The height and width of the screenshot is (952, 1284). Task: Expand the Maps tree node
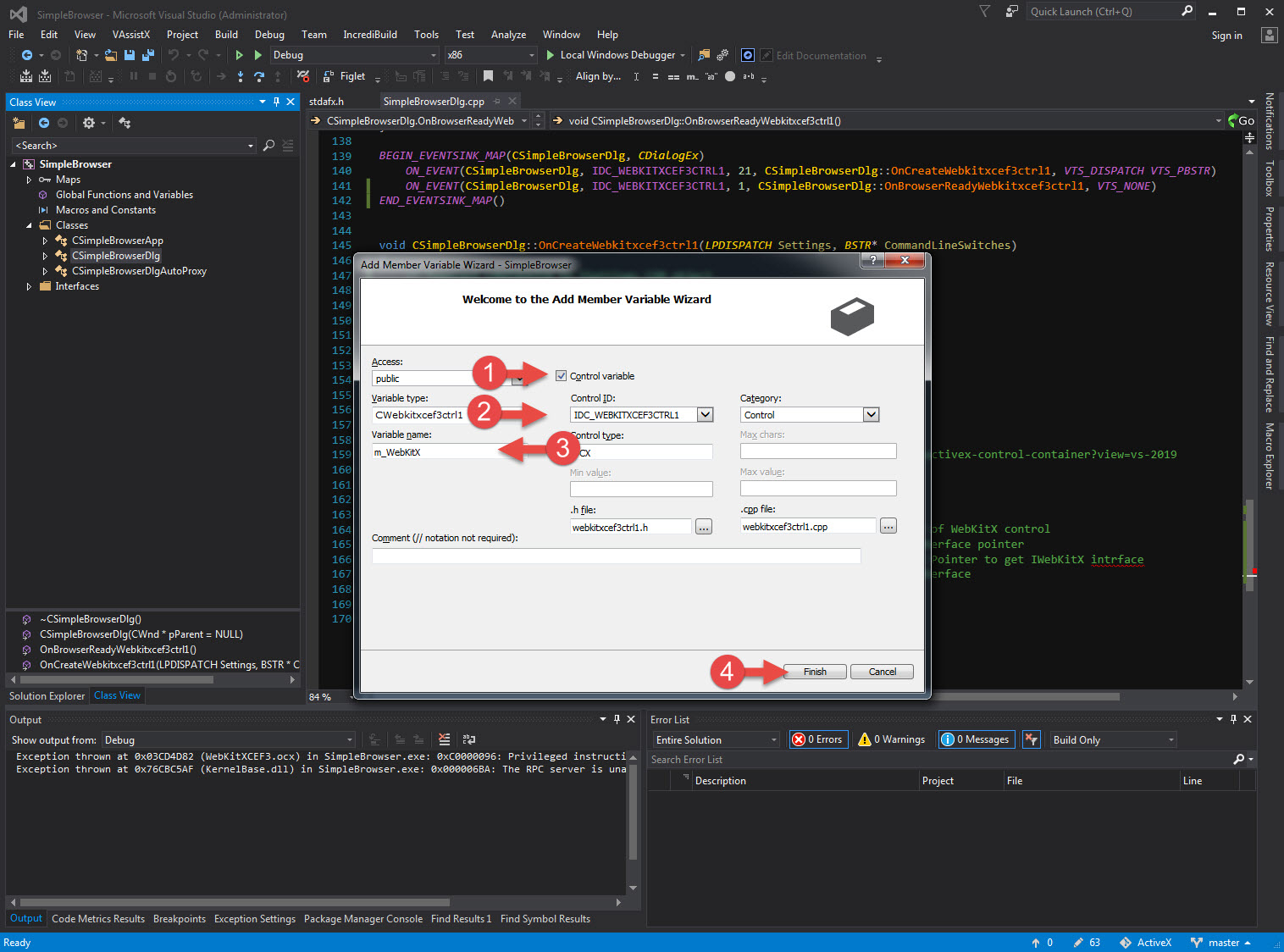tap(29, 180)
